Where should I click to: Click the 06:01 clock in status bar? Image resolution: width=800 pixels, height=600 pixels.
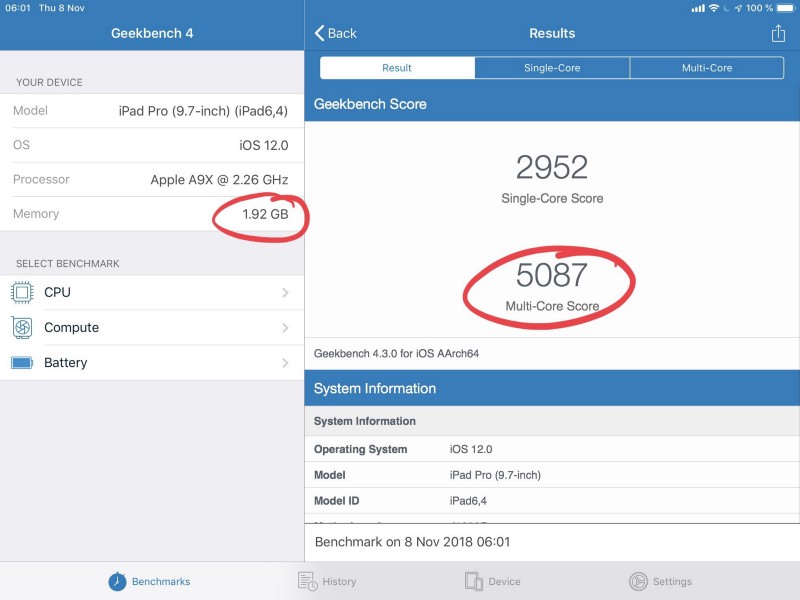18,8
